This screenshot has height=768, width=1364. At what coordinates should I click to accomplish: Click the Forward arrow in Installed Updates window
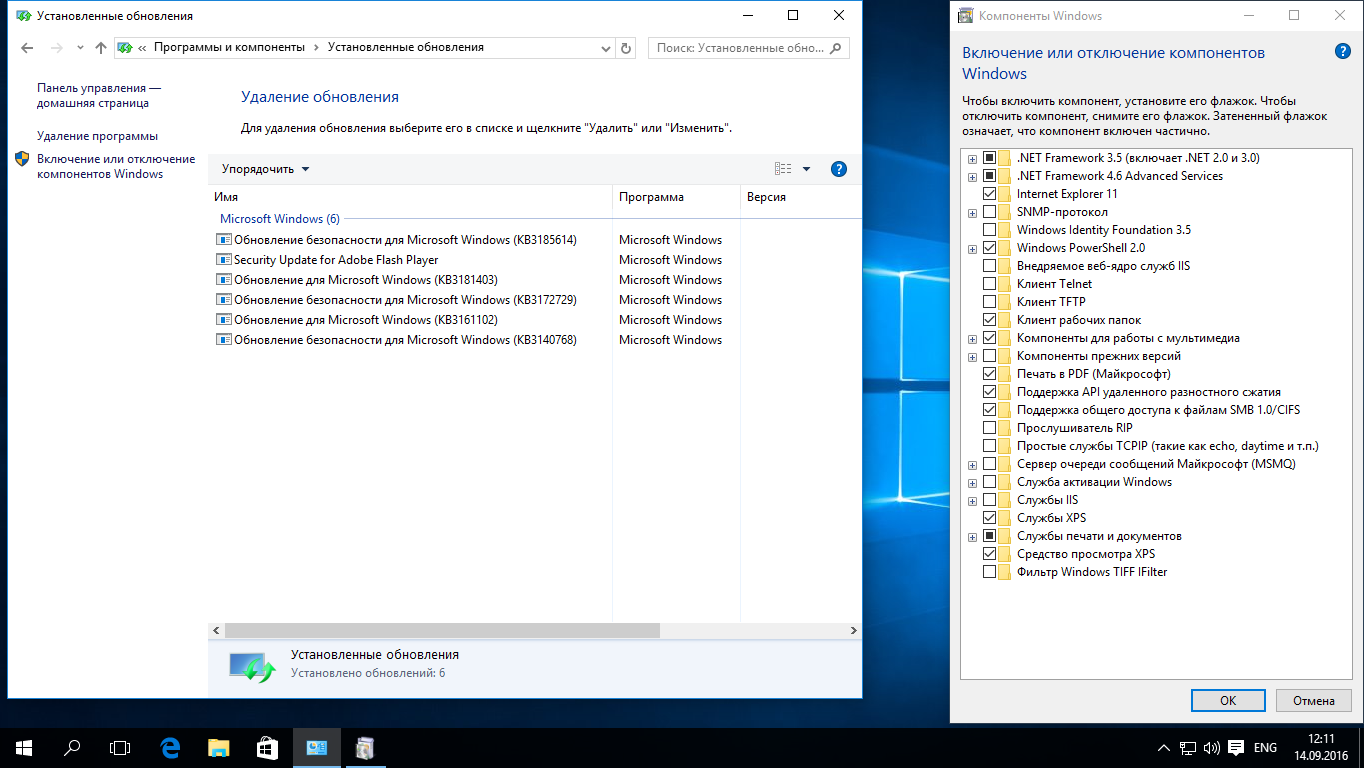coord(56,48)
